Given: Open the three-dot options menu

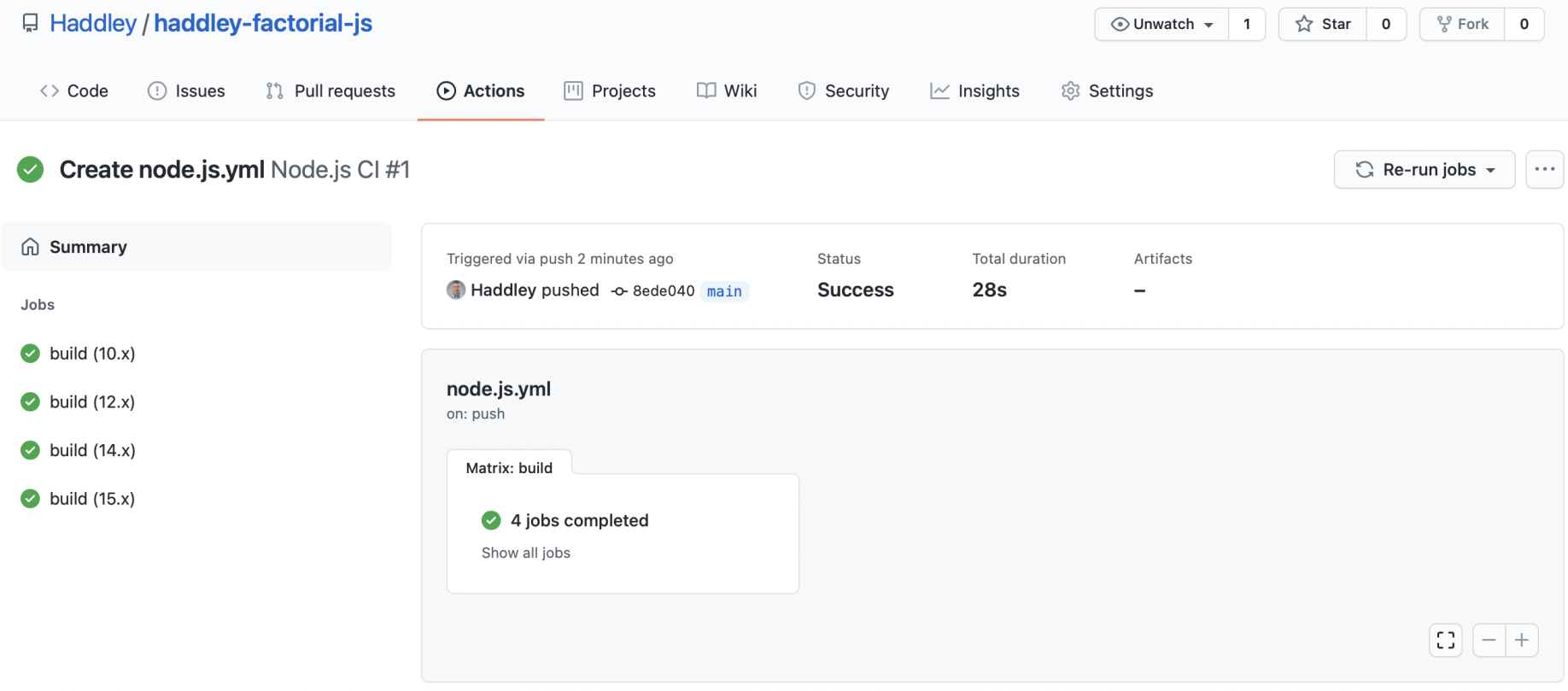Looking at the screenshot, I should click(x=1544, y=169).
